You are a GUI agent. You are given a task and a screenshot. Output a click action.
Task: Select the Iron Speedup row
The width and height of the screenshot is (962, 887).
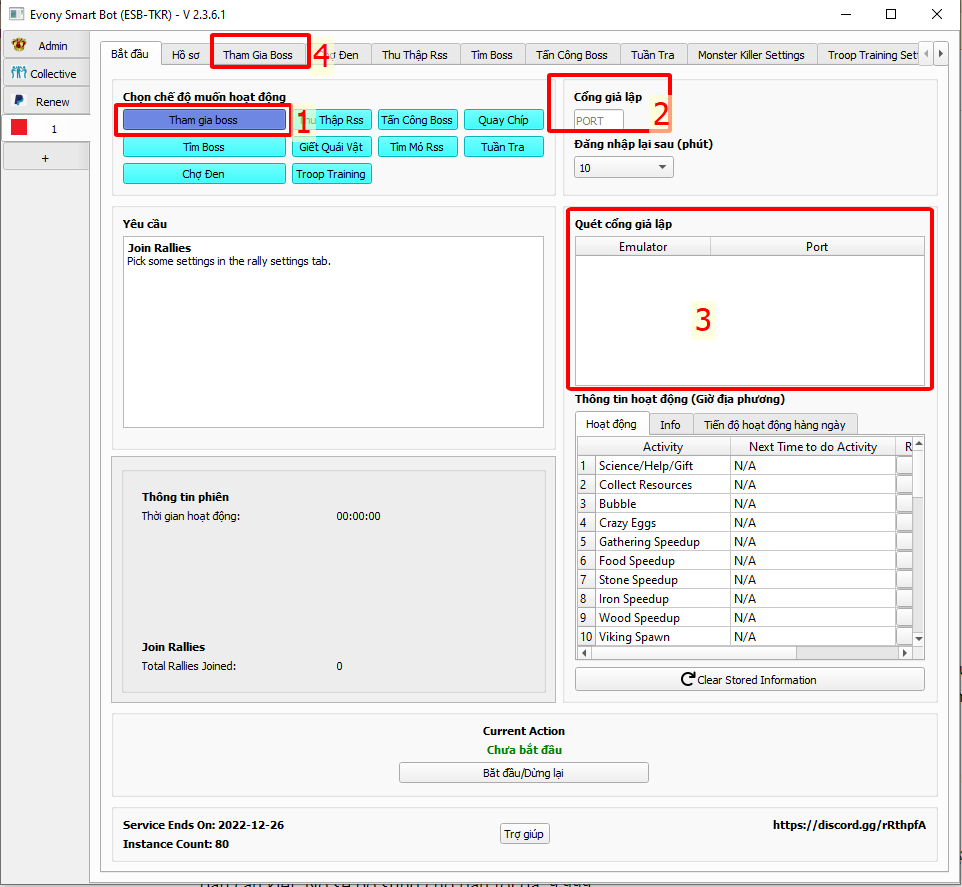pos(745,599)
